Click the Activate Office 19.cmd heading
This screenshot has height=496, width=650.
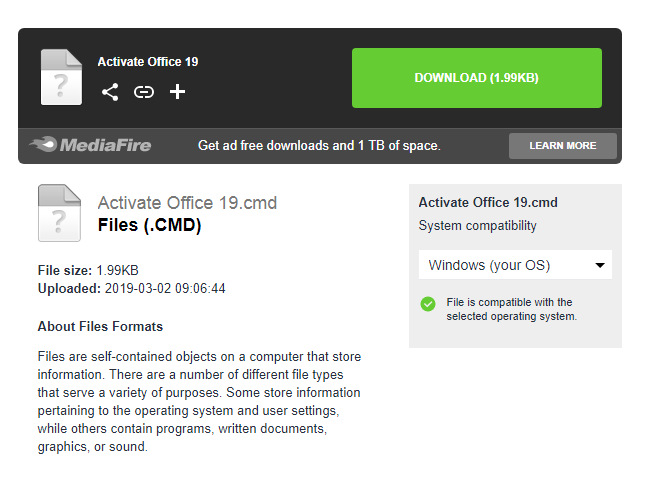coord(187,203)
